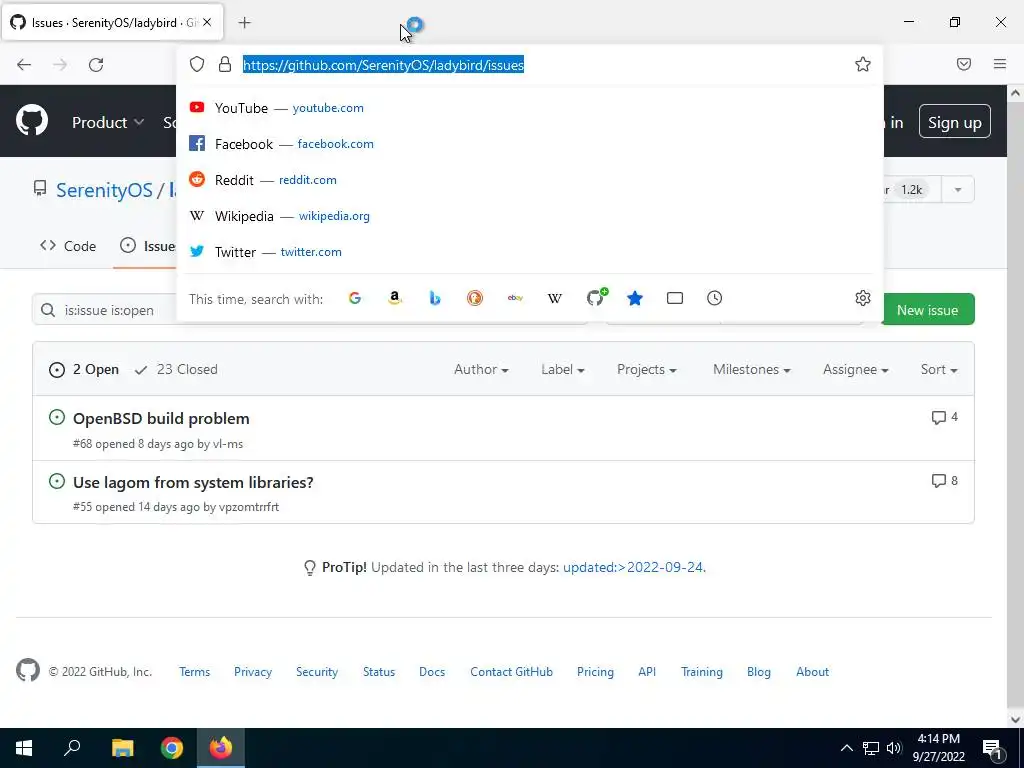Viewport: 1024px width, 768px height.
Task: Open the taskbar notification center icon
Action: [x=993, y=749]
